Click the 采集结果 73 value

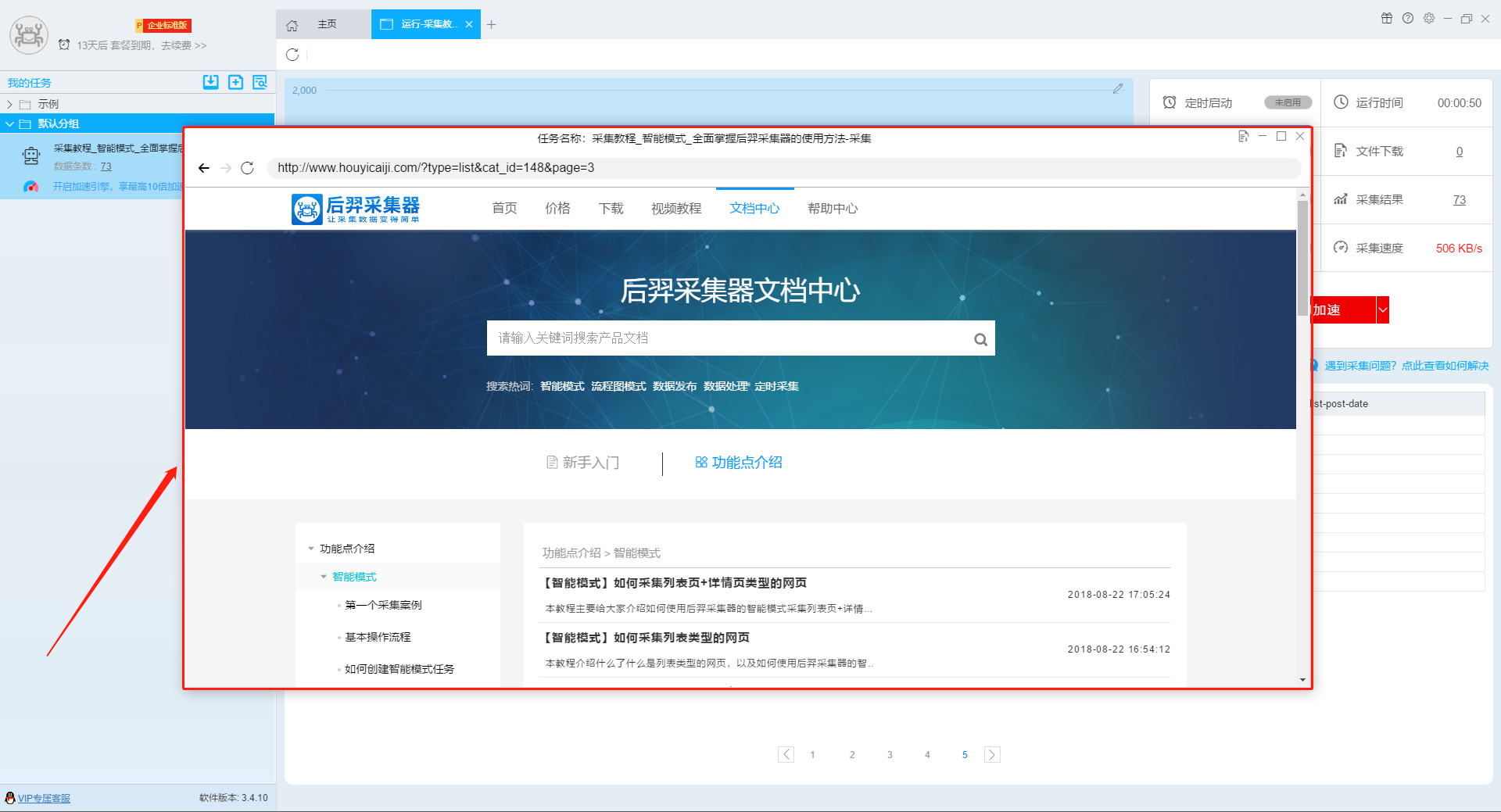(x=1459, y=200)
